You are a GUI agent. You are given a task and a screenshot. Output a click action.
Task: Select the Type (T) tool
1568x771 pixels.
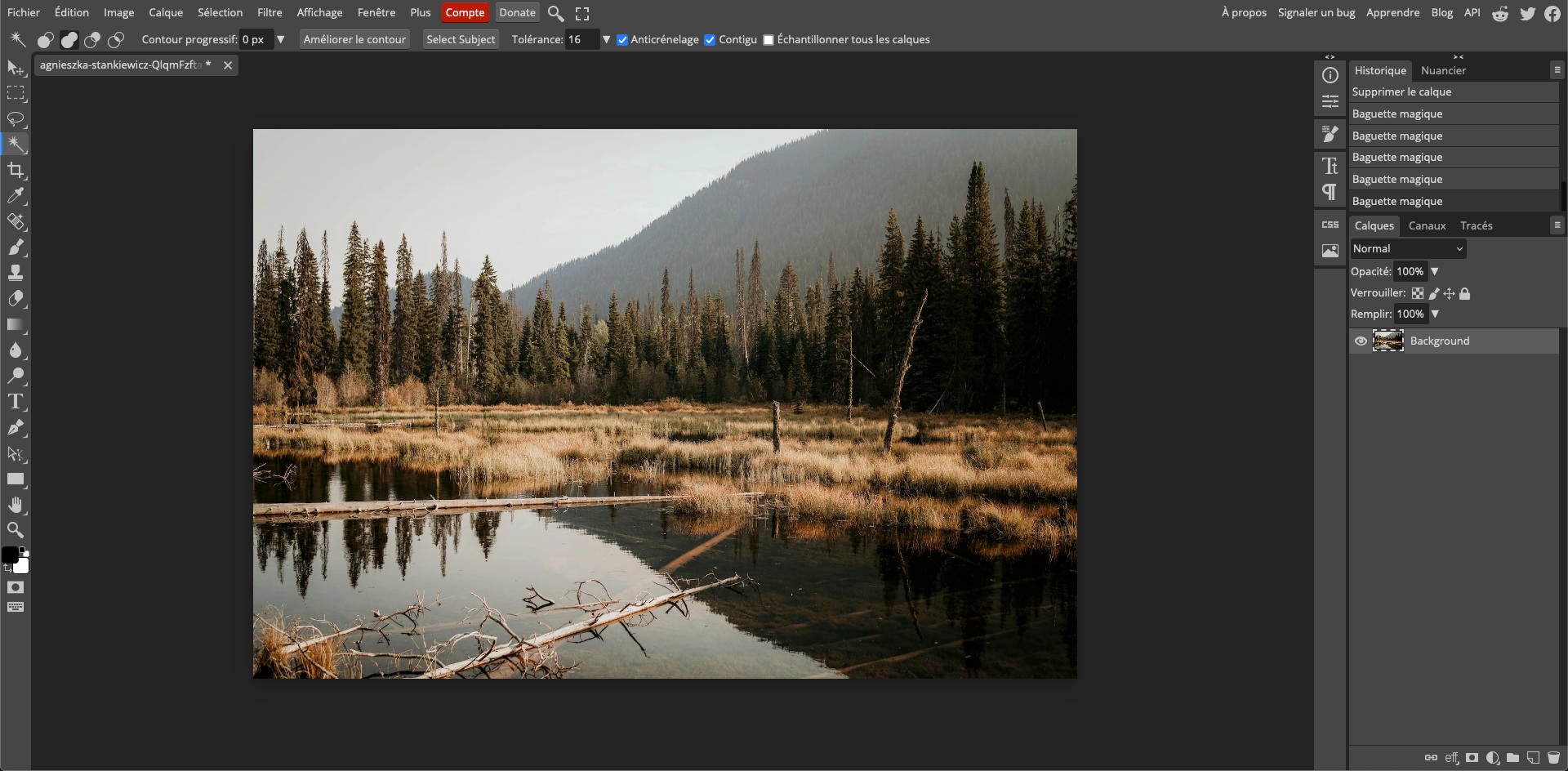click(16, 402)
